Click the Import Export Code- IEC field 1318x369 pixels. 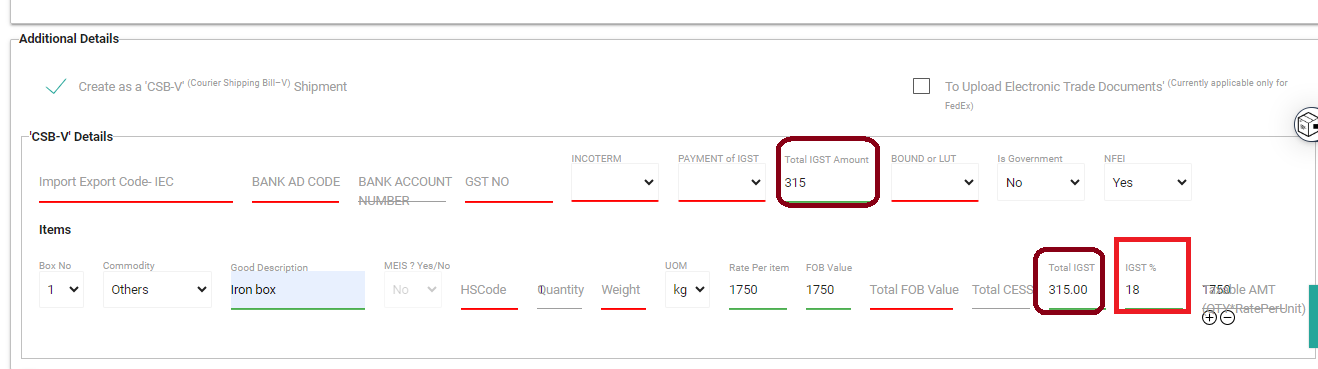click(136, 185)
